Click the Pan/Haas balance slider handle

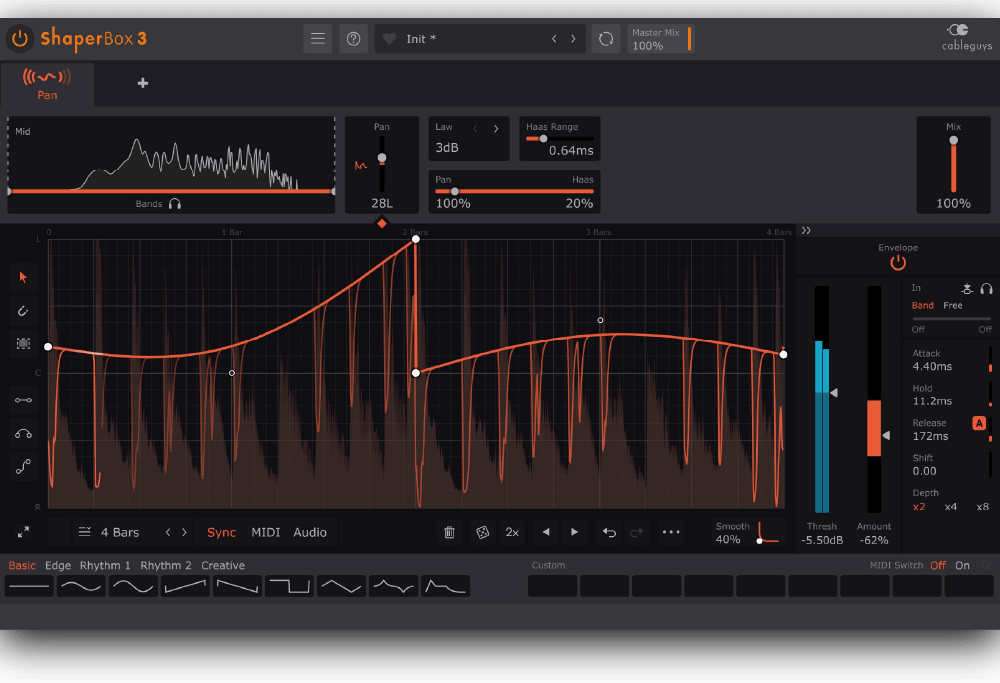point(455,191)
